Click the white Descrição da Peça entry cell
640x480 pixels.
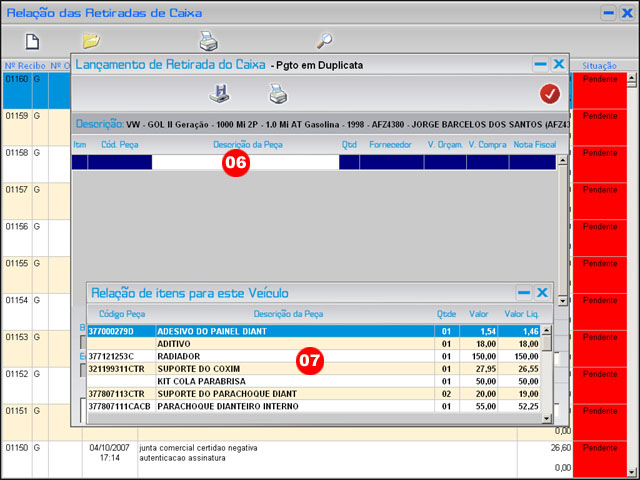tap(245, 161)
